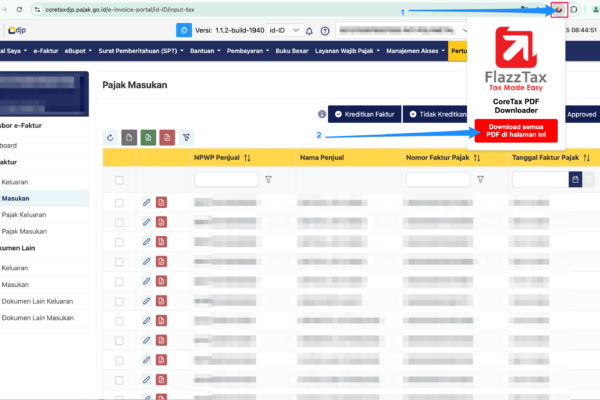The image size is (600, 400).
Task: Download PDF of the third invoice row
Action: tap(161, 242)
